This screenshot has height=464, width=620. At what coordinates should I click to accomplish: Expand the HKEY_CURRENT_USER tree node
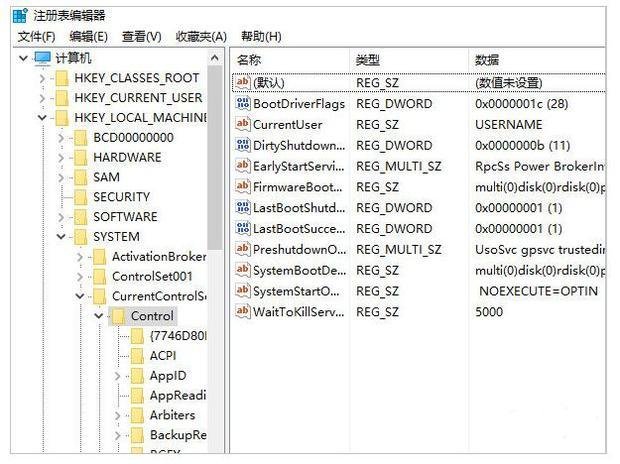pos(42,98)
